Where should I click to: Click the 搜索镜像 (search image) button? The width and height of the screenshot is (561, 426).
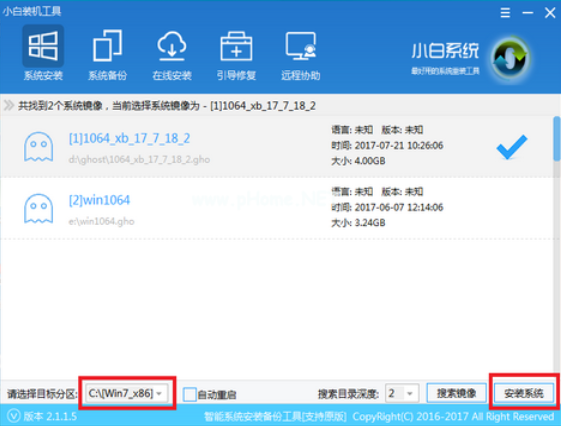[456, 393]
